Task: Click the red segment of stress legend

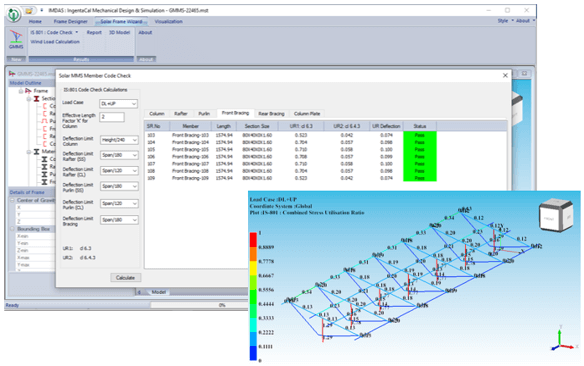Action: pos(253,240)
